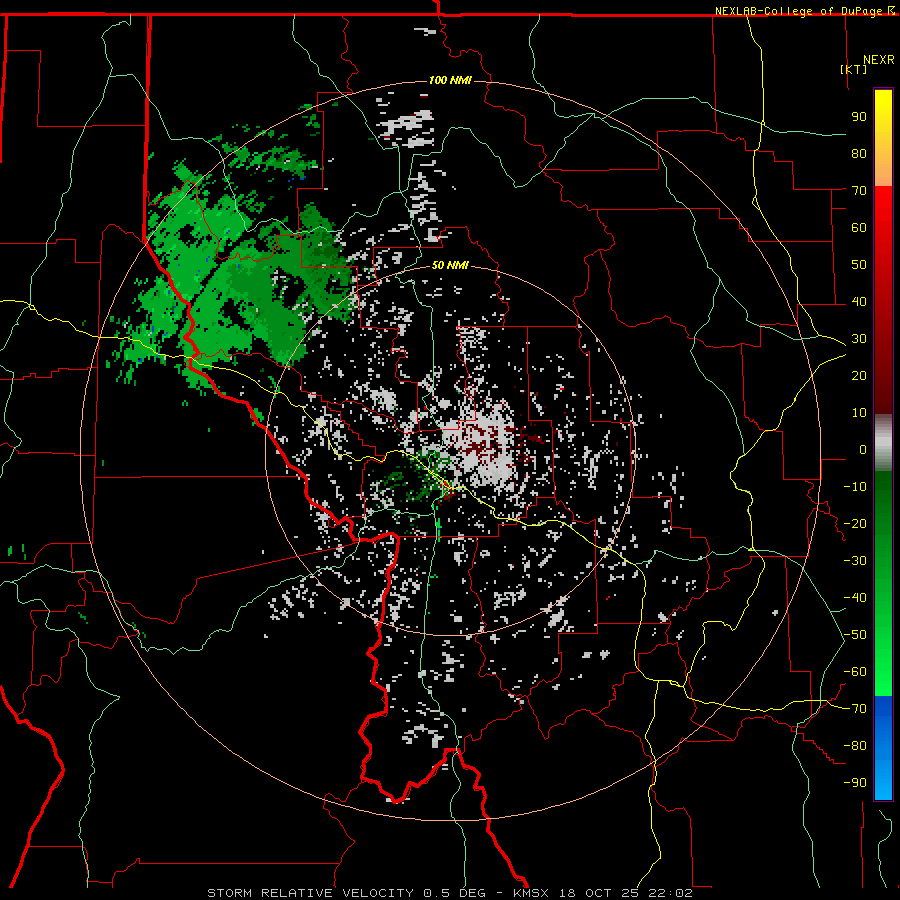900x900 pixels.
Task: Select the -30 scale value
Action: pyautogui.click(x=855, y=561)
